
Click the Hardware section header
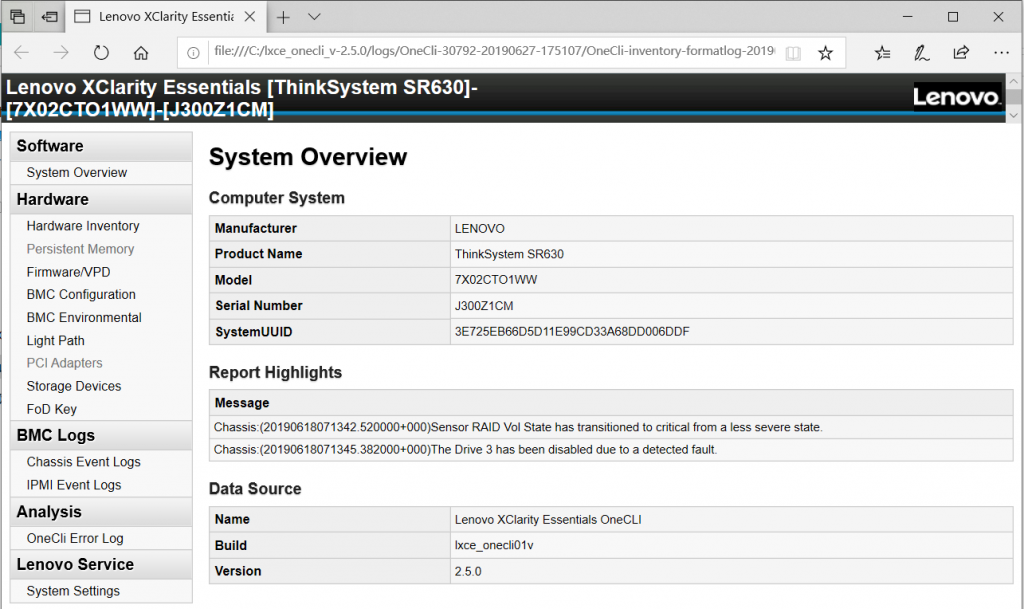pyautogui.click(x=101, y=199)
